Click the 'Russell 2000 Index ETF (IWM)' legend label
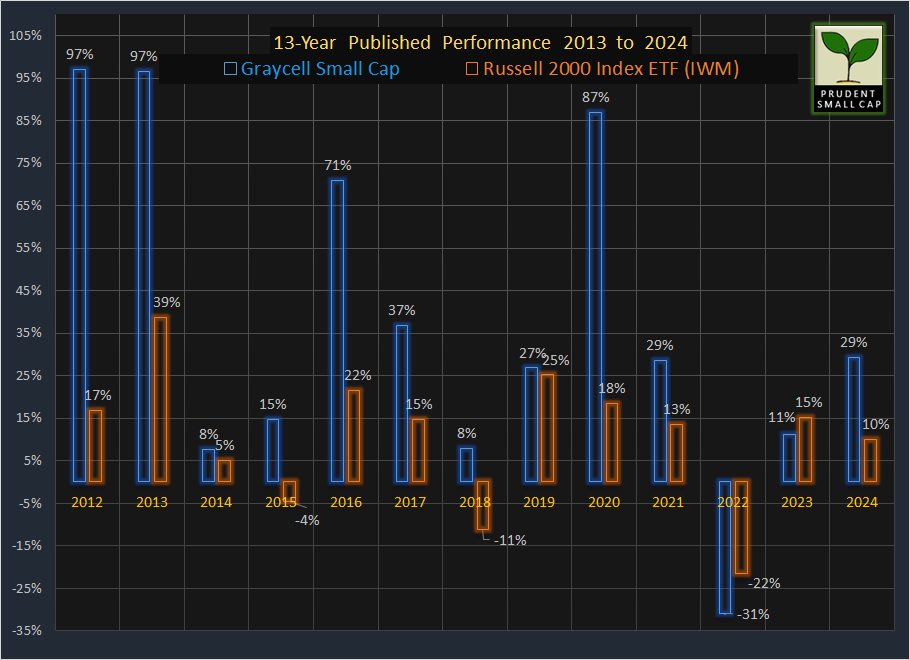Screen dimensions: 910x660 (x=611, y=68)
